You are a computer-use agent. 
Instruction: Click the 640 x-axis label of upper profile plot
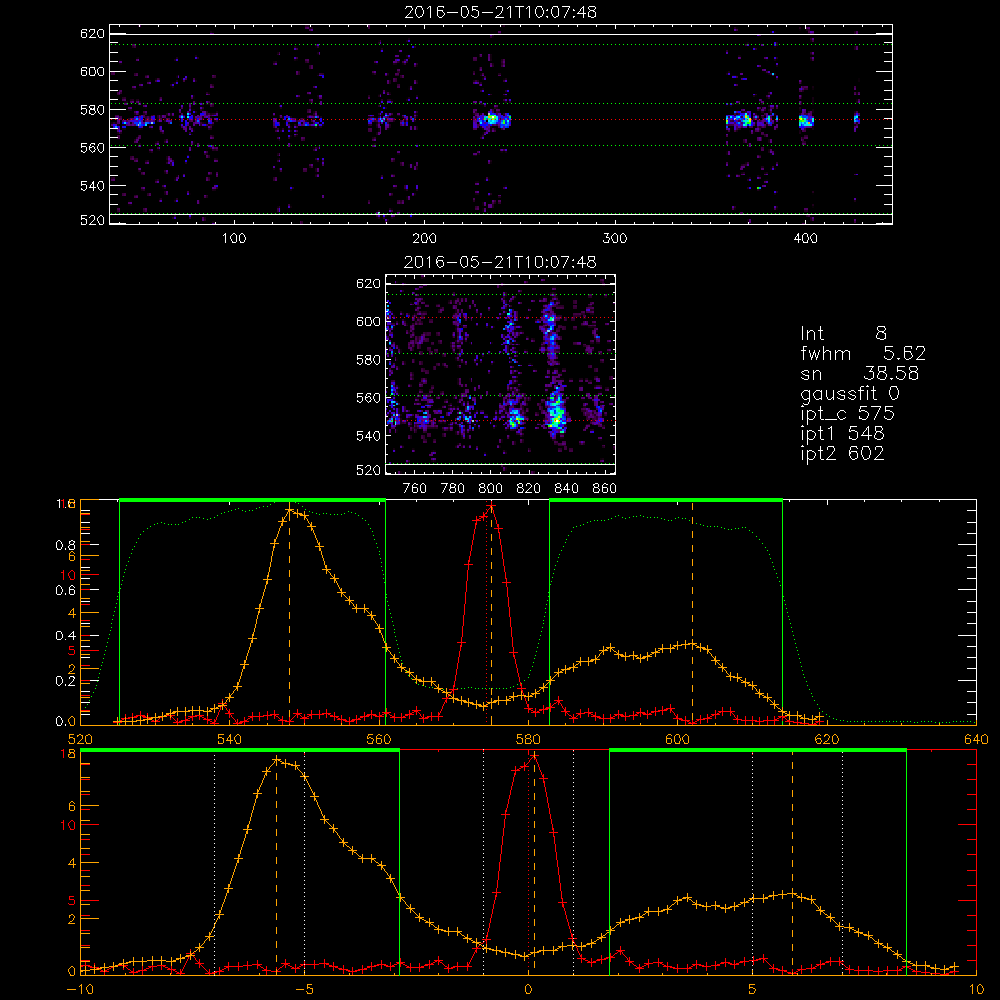976,740
